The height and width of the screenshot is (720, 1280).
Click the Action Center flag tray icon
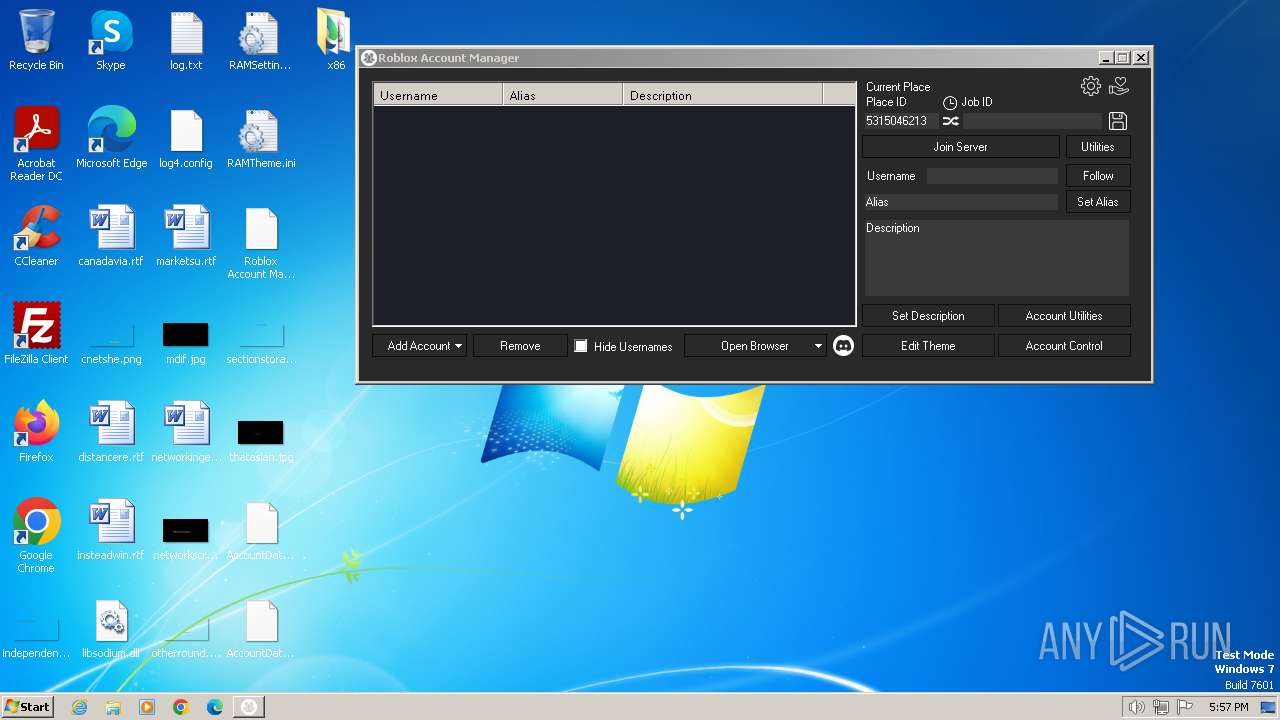pos(1185,707)
